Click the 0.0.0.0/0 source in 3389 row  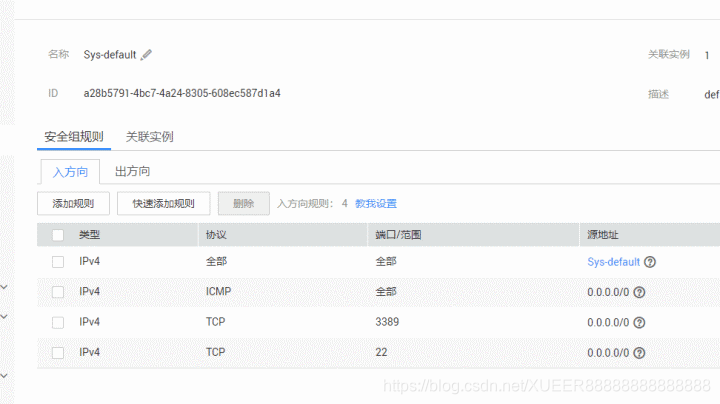click(608, 322)
